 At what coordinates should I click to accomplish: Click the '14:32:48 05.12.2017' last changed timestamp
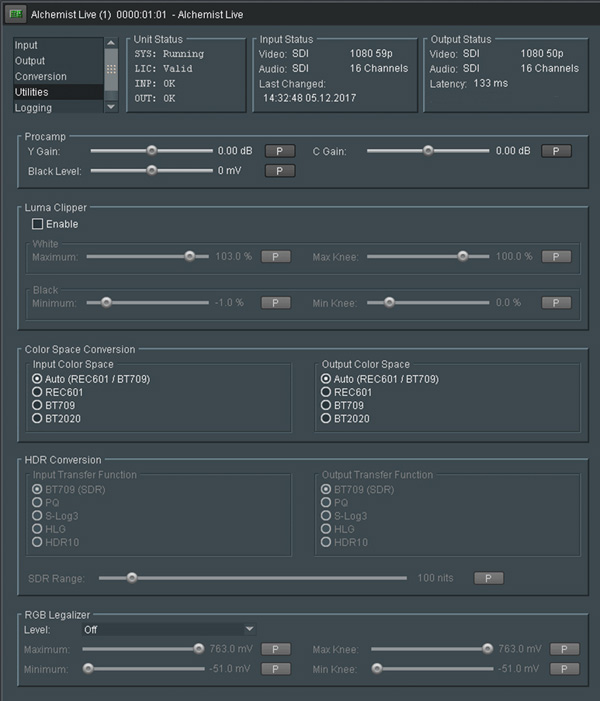pos(309,98)
